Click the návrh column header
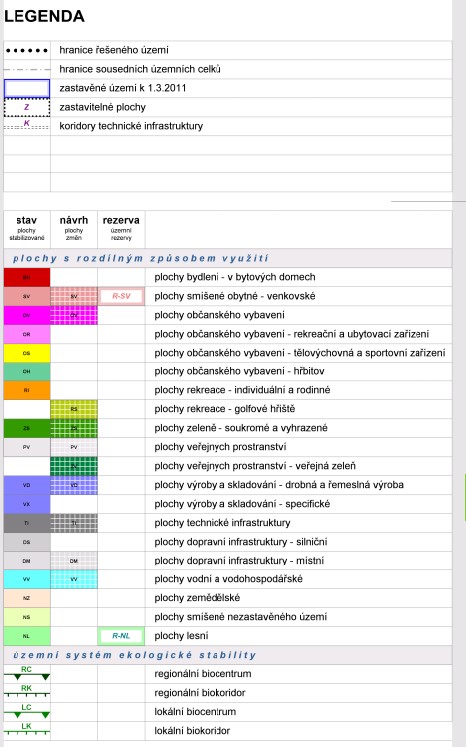The height and width of the screenshot is (747, 466). tap(74, 228)
